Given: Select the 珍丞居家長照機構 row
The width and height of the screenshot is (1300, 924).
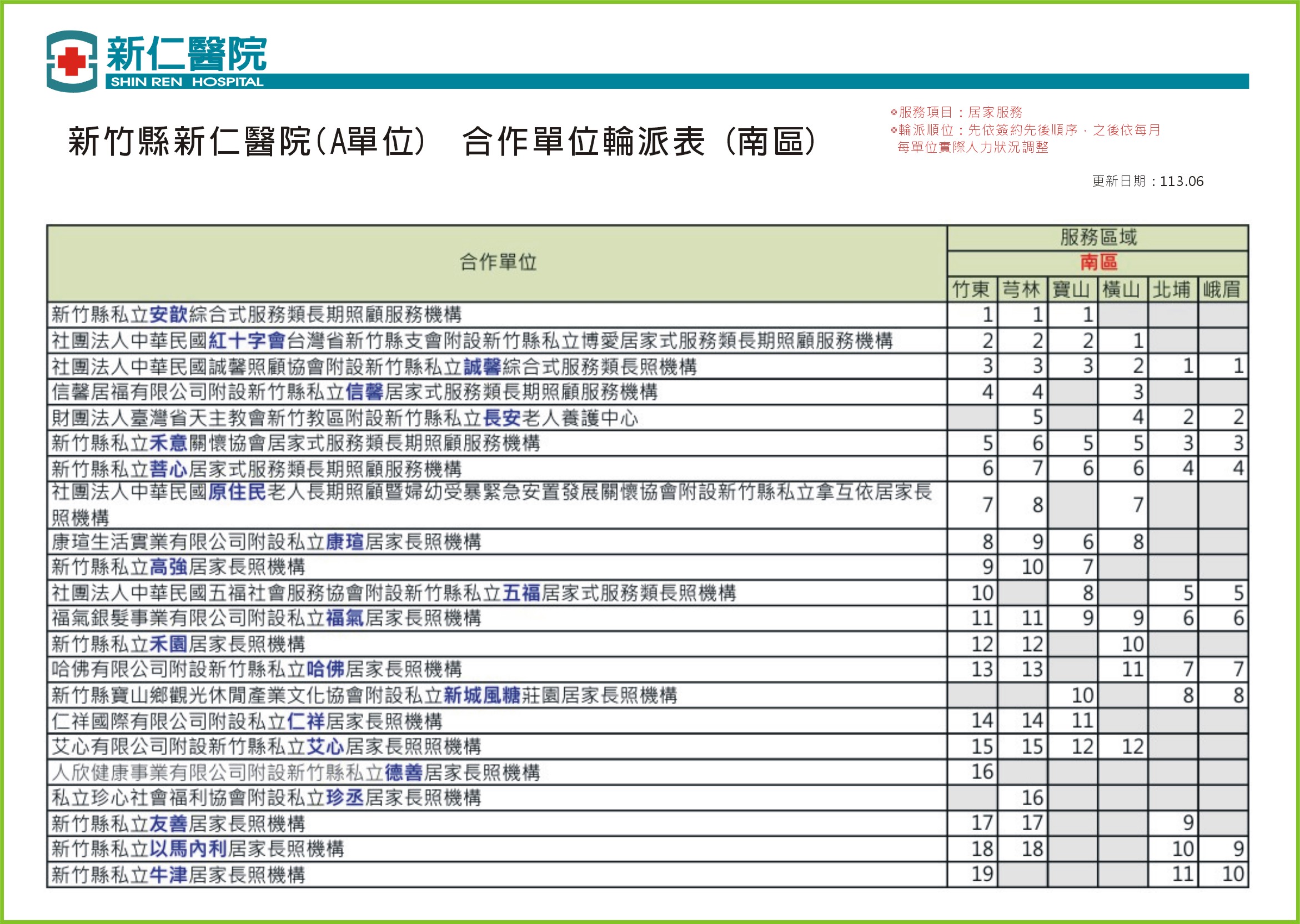Looking at the screenshot, I should coord(648,798).
